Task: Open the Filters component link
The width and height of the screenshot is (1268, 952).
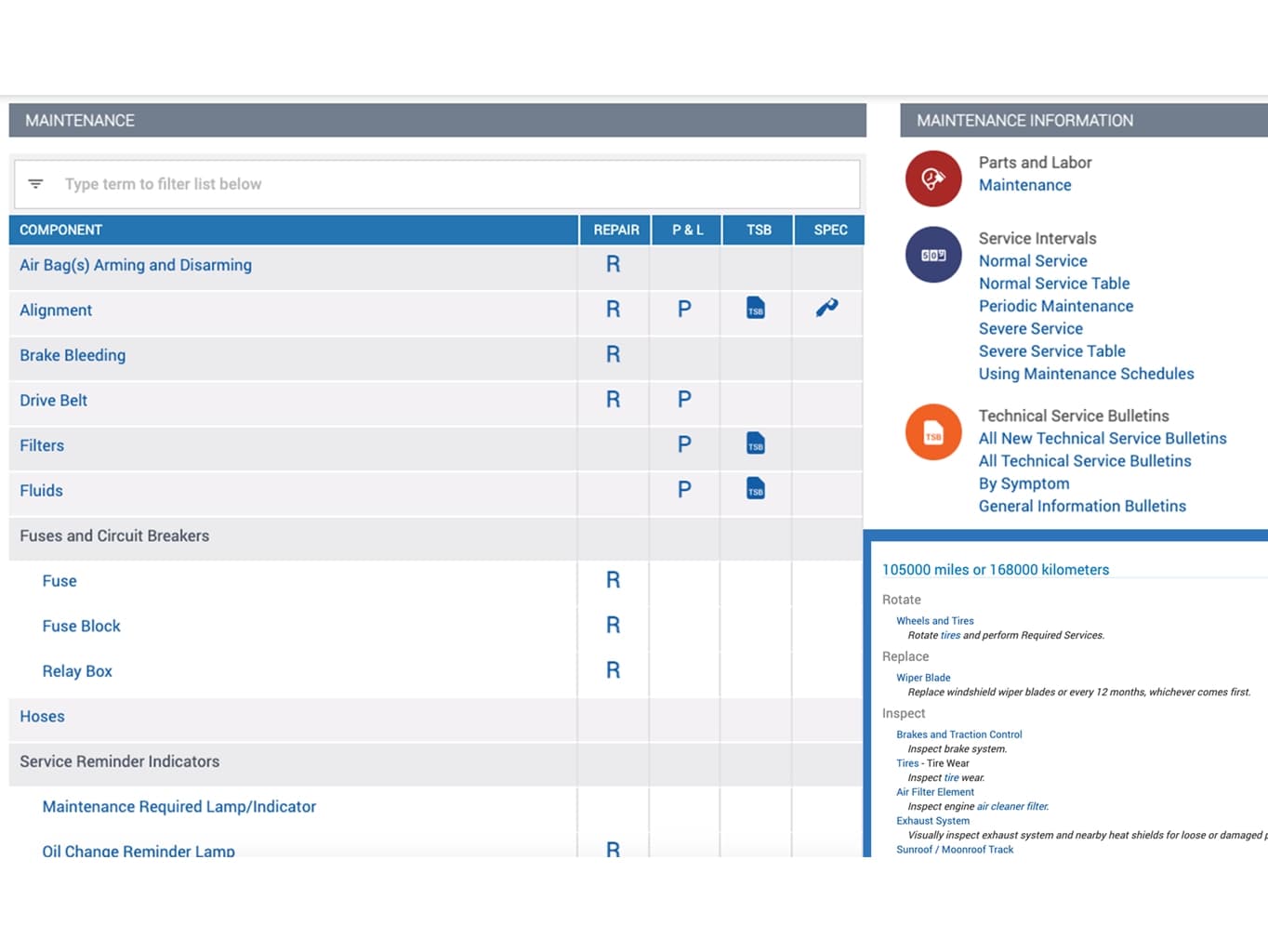Action: point(42,445)
